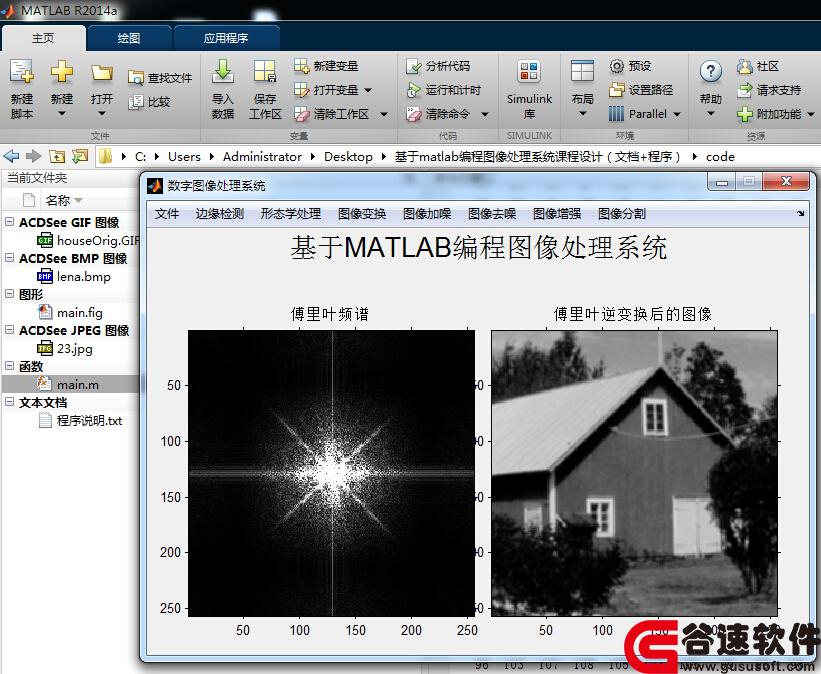The width and height of the screenshot is (821, 674).
Task: Click the 请求支持 (Request Support) icon
Action: click(745, 90)
